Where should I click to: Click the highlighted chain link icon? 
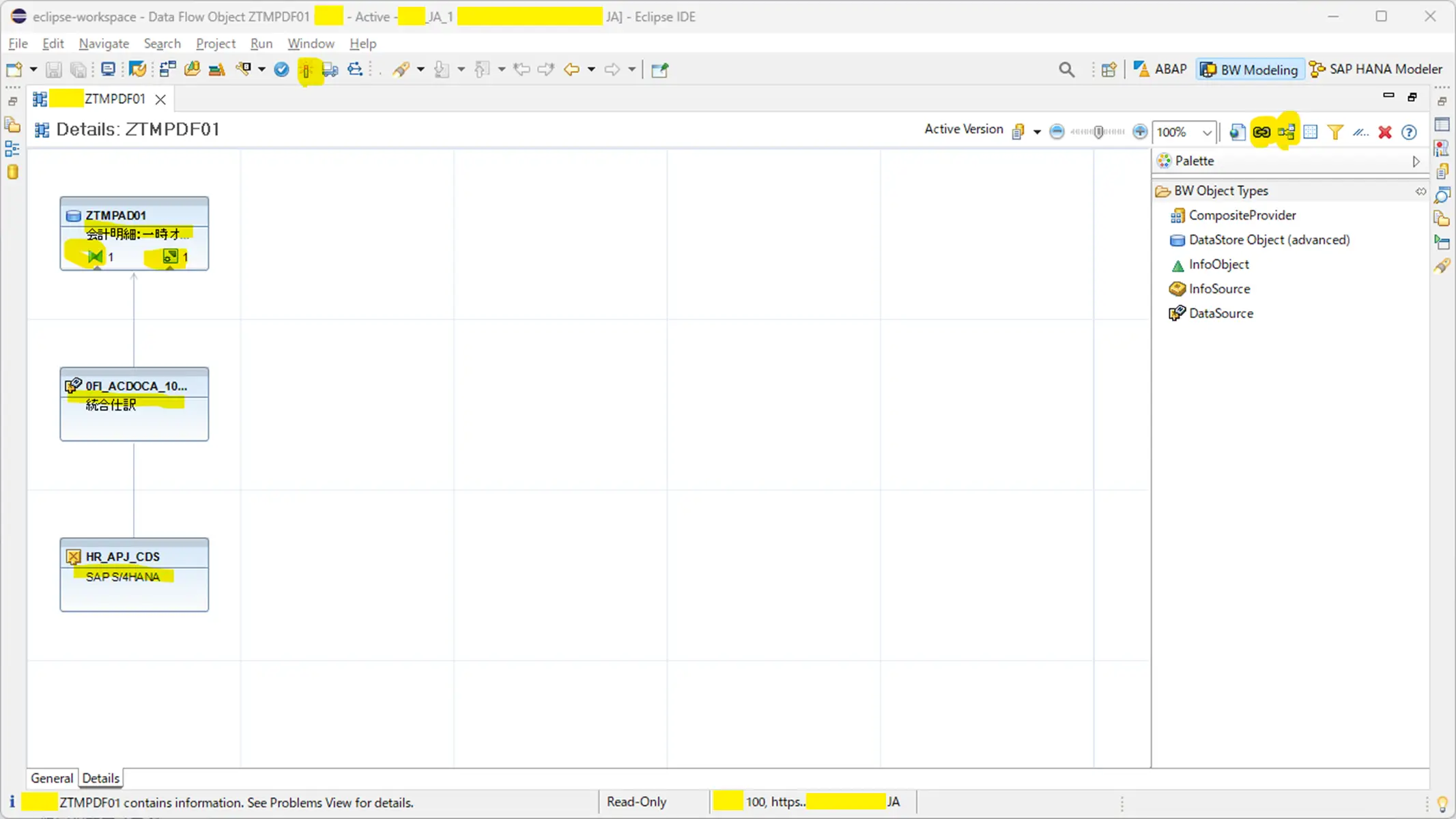point(1261,132)
